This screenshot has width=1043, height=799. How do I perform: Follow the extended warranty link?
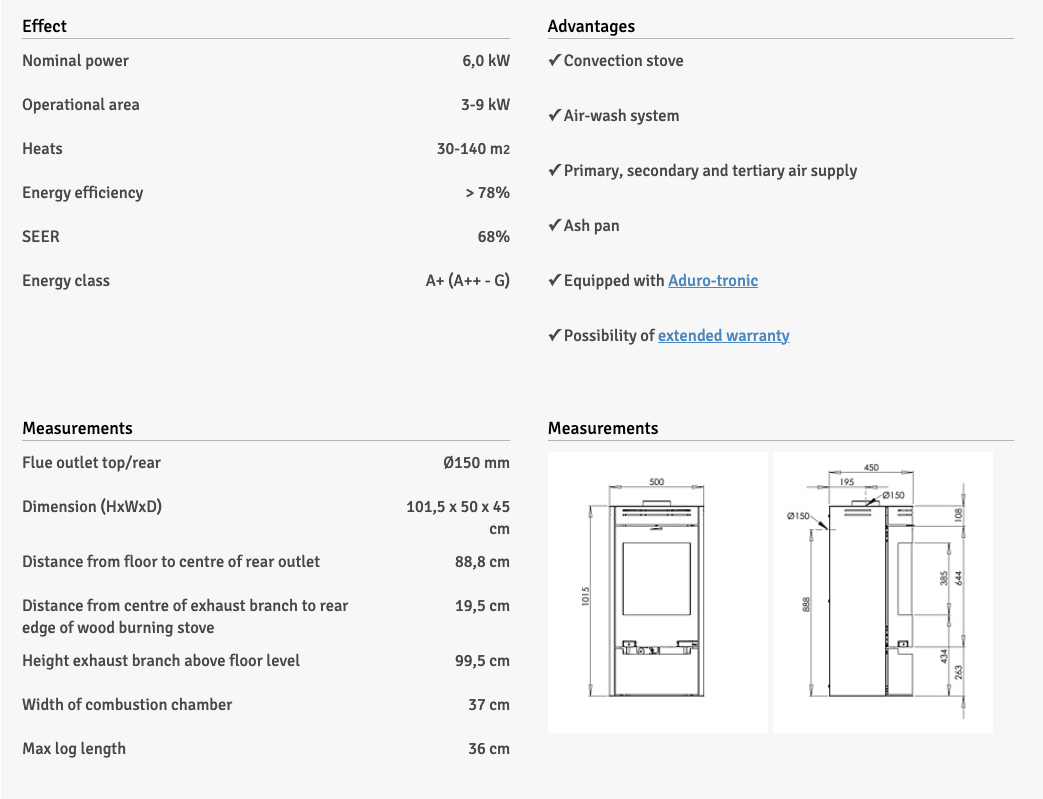[723, 336]
